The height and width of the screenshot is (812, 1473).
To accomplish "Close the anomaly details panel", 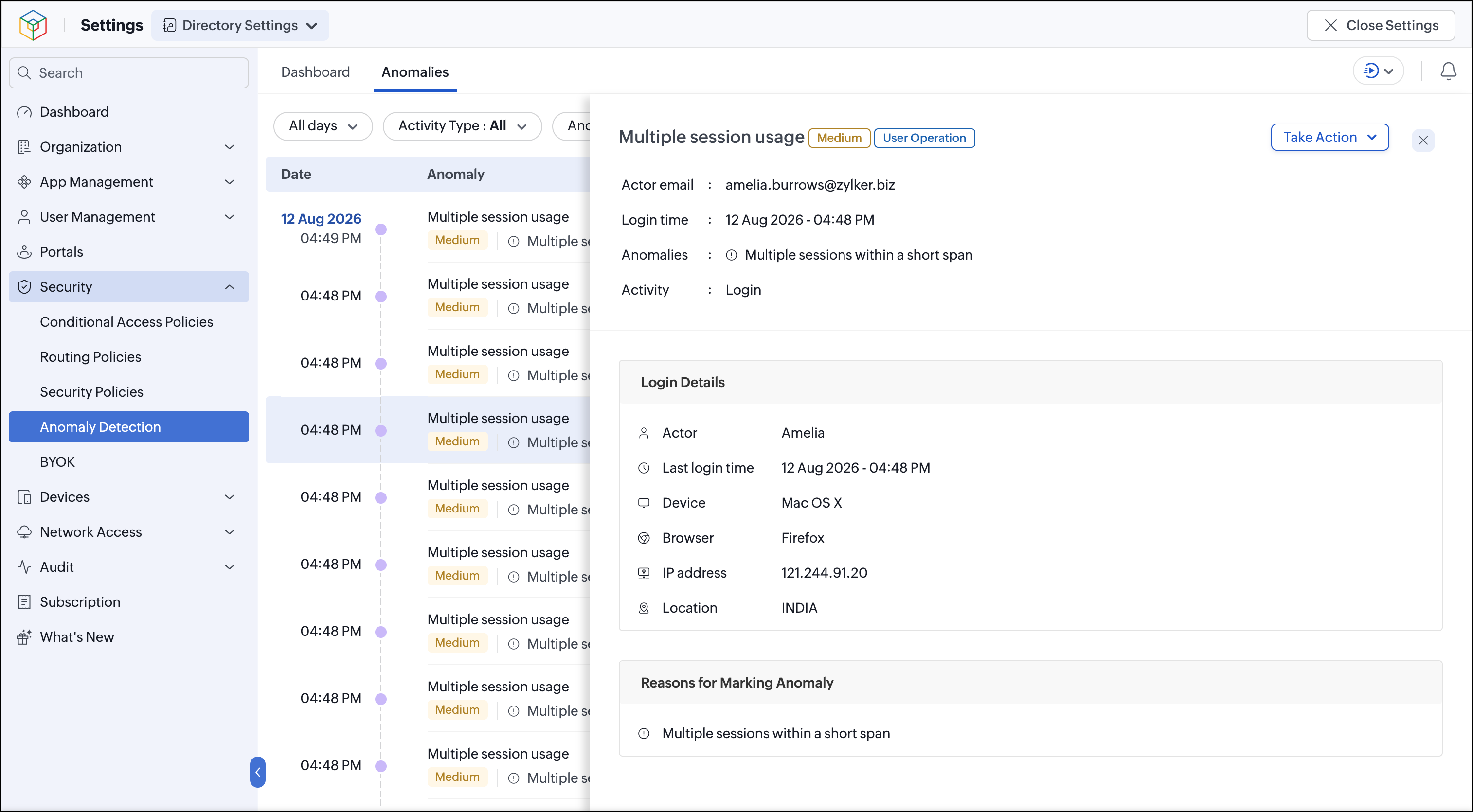I will (x=1423, y=140).
